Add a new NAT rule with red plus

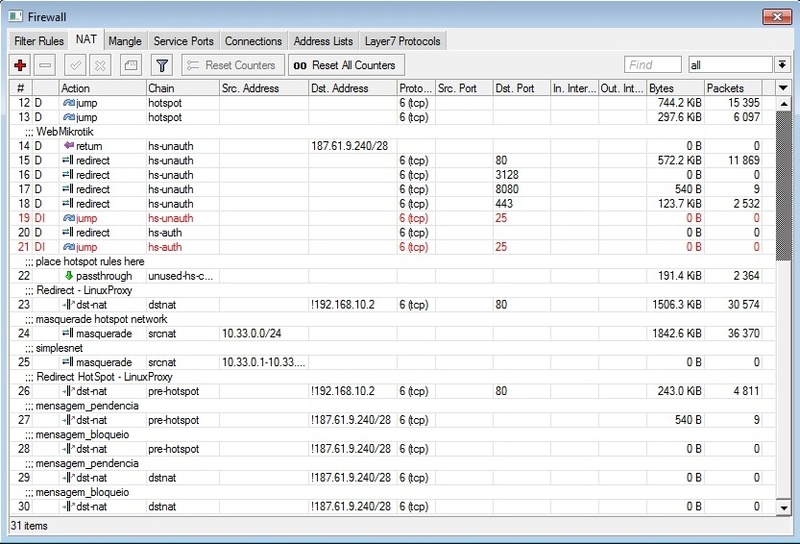tap(20, 65)
